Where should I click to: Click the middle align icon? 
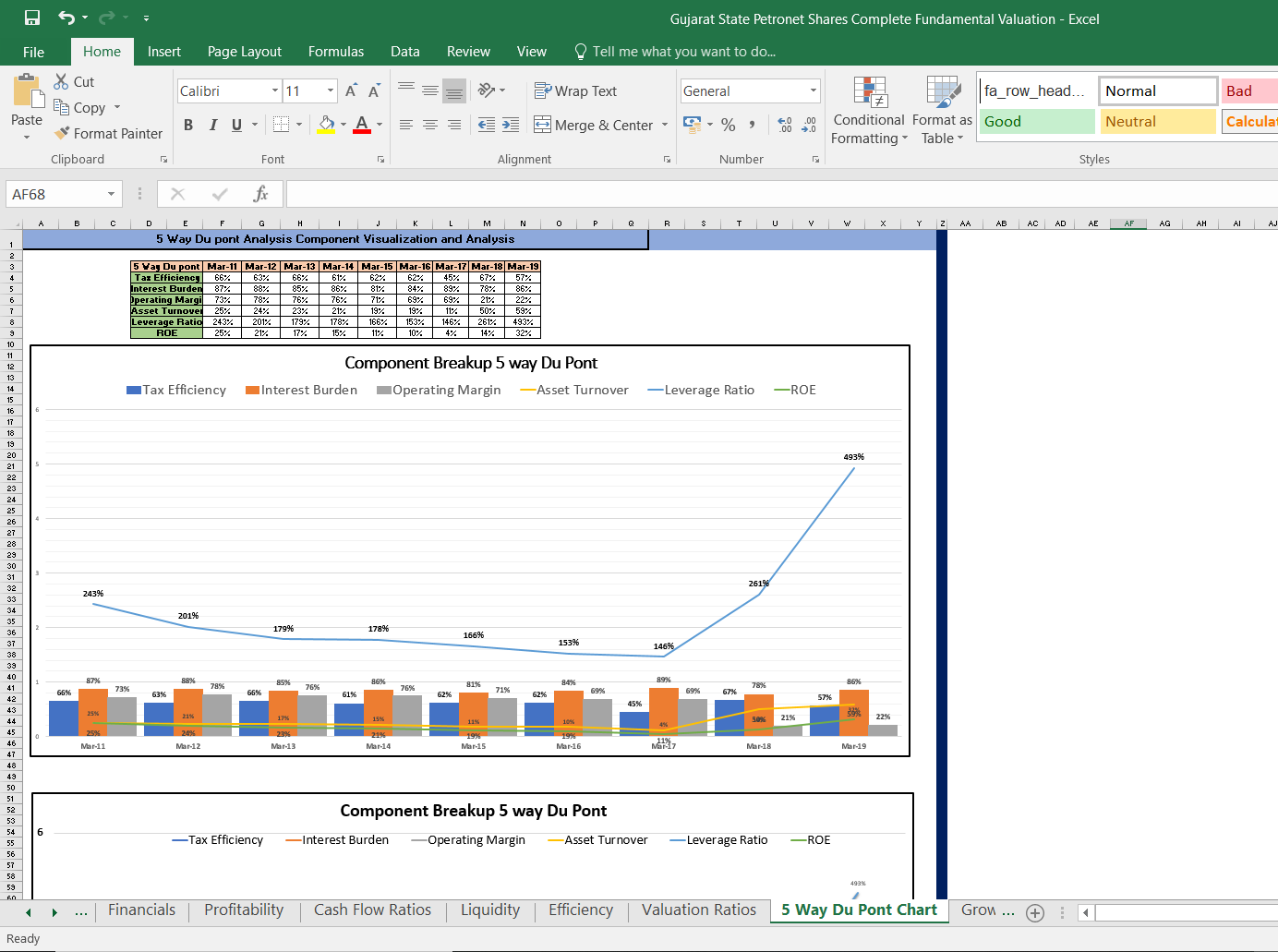point(430,90)
